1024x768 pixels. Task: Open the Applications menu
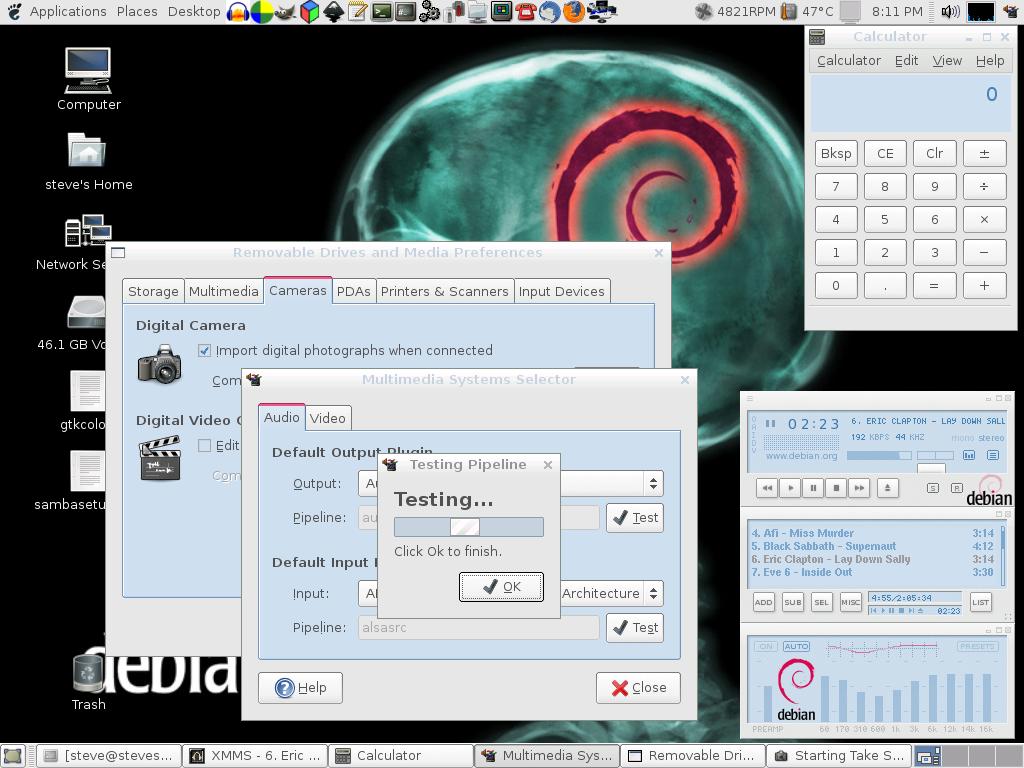[68, 12]
